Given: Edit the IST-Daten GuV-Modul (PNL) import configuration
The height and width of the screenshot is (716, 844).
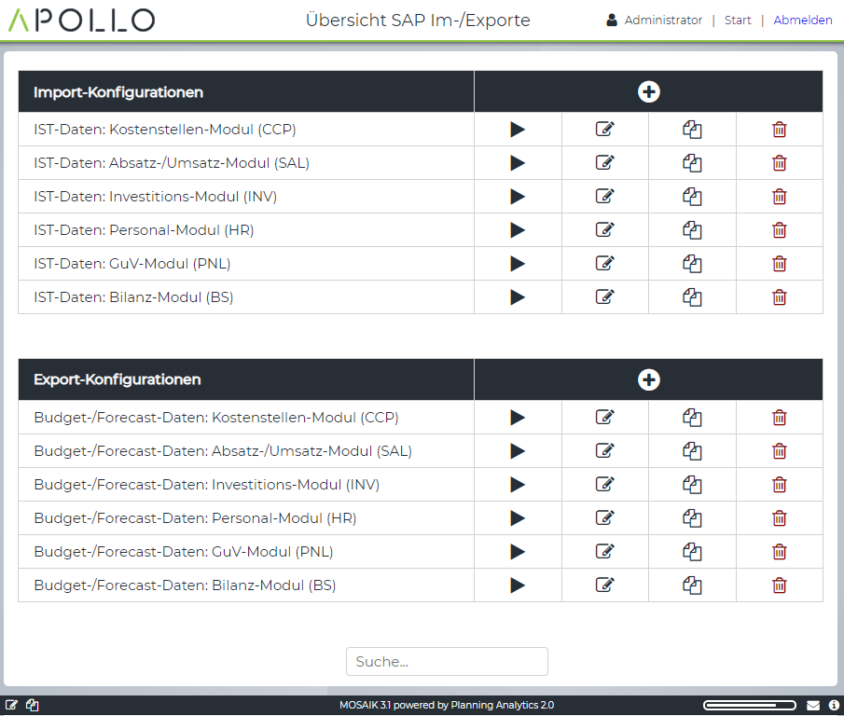Looking at the screenshot, I should pos(604,263).
